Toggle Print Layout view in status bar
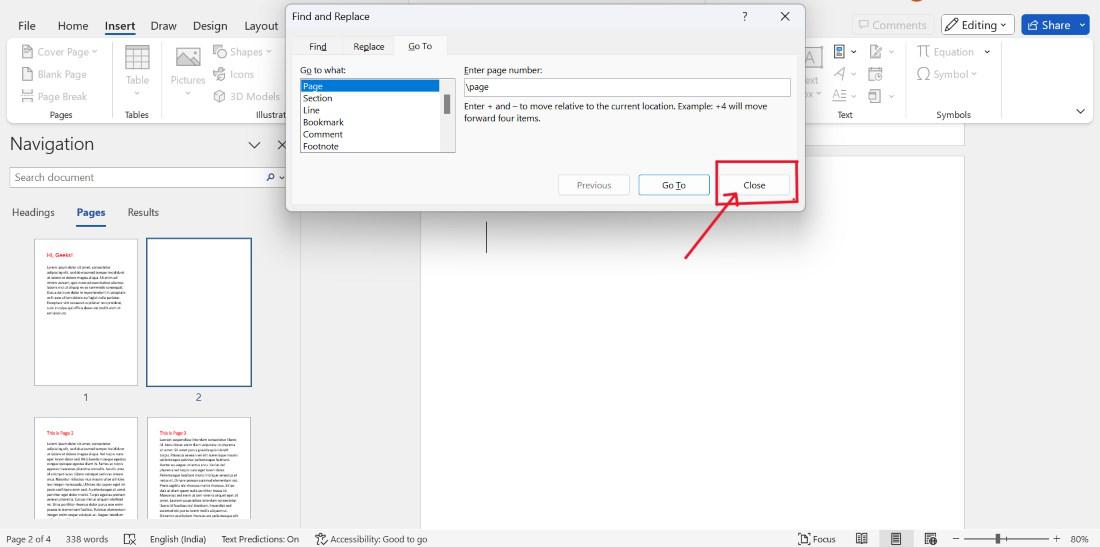 [896, 539]
